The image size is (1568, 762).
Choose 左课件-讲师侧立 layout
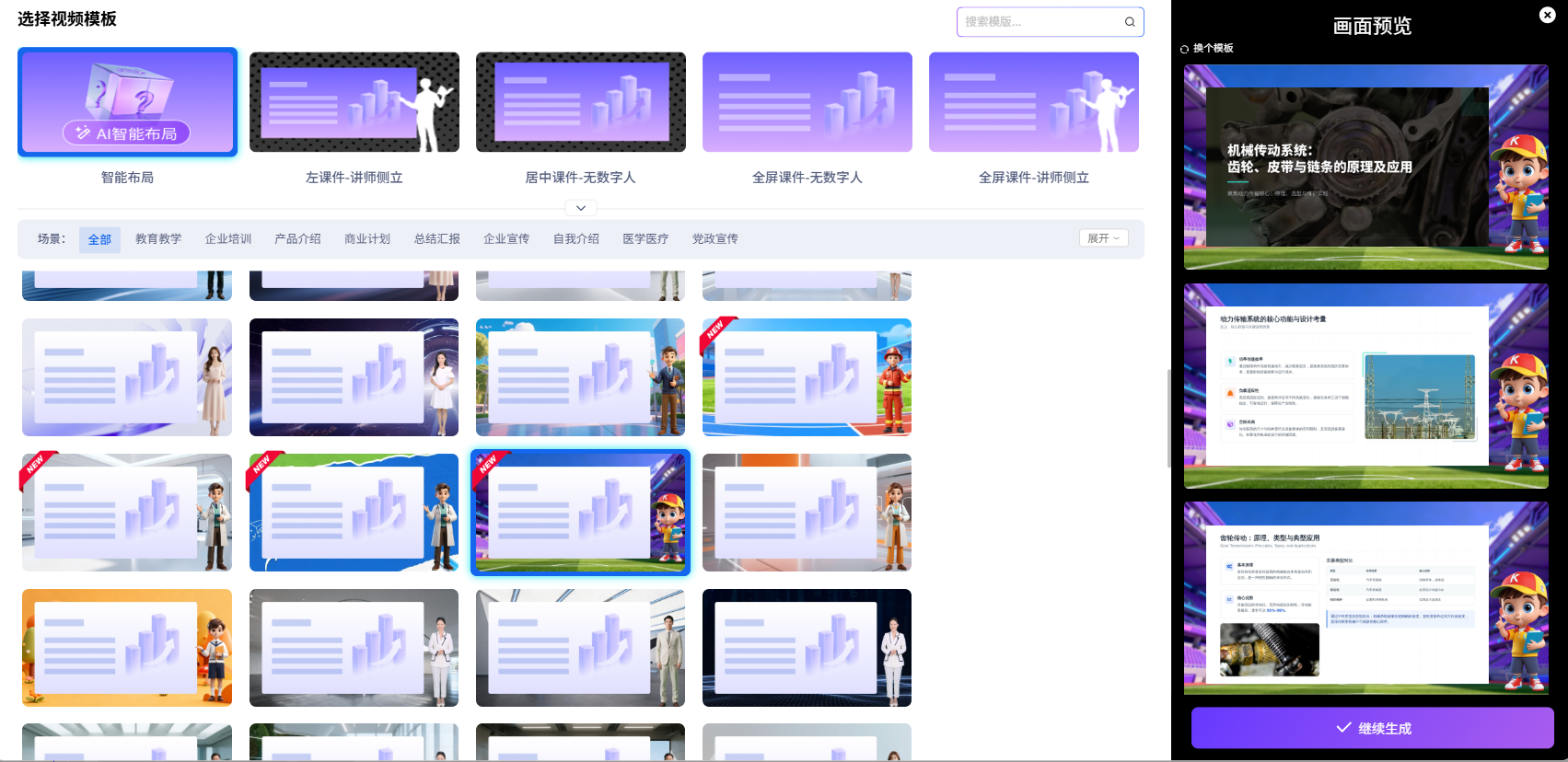354,103
